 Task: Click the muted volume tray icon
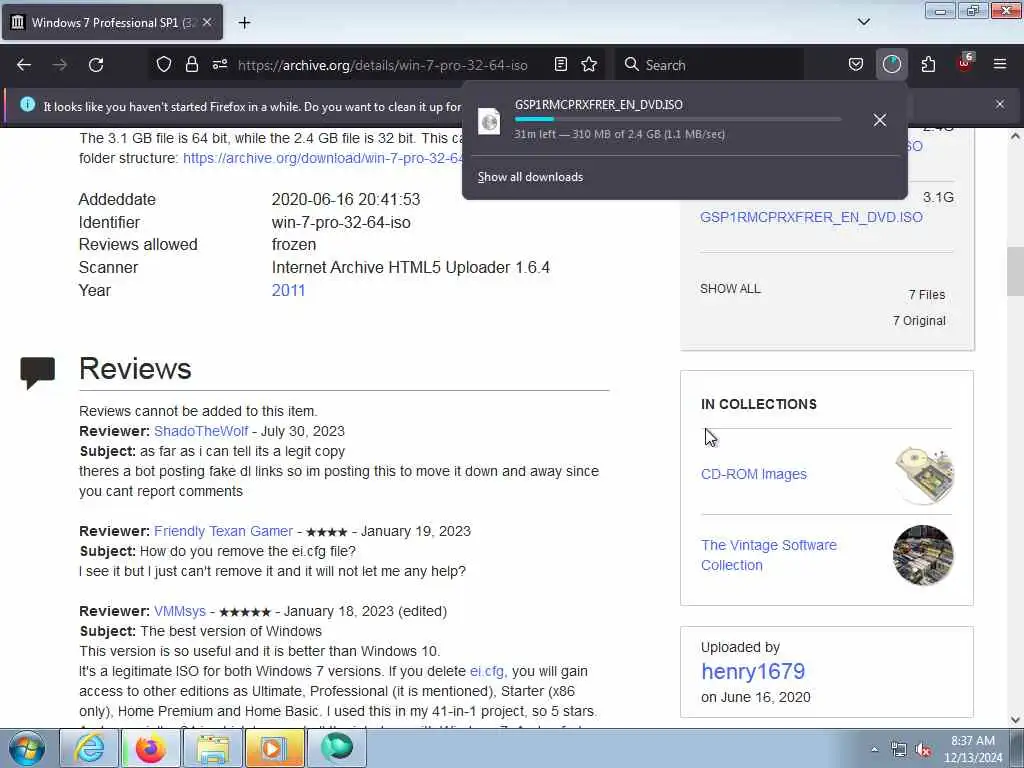pyautogui.click(x=923, y=750)
